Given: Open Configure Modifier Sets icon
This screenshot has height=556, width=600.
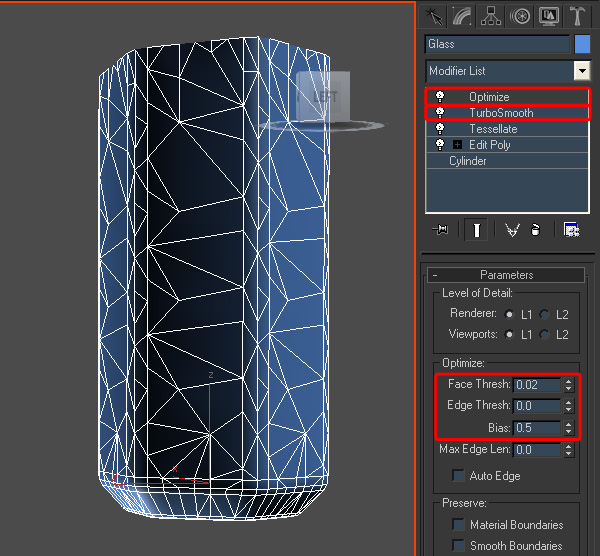Looking at the screenshot, I should point(572,230).
